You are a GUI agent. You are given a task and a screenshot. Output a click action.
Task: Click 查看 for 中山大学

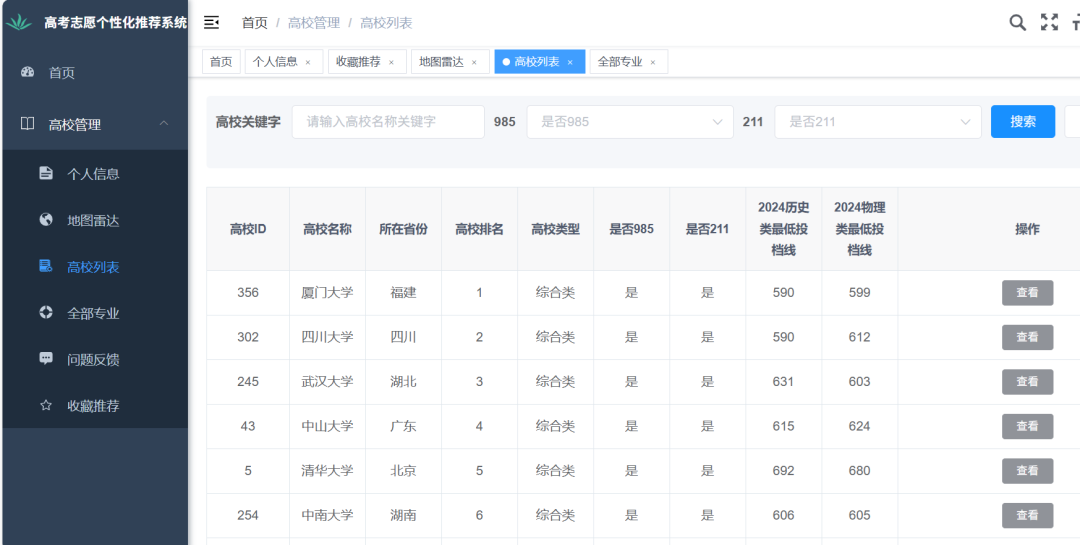[x=1027, y=426]
